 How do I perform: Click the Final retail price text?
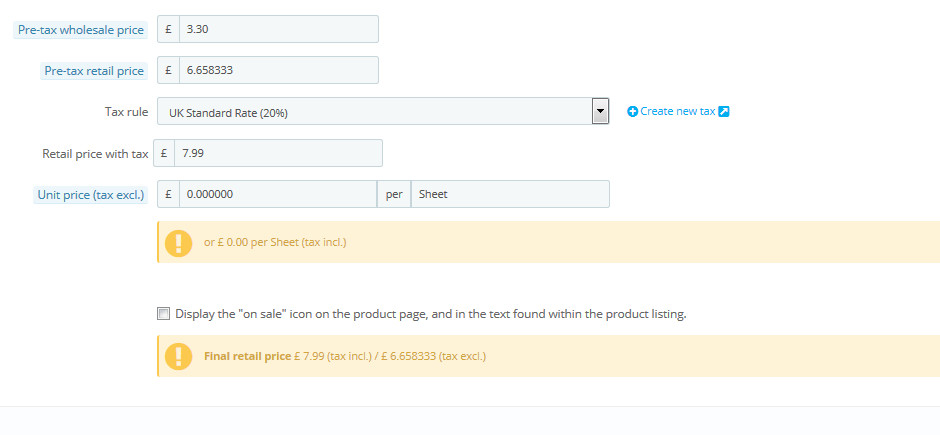[248, 357]
